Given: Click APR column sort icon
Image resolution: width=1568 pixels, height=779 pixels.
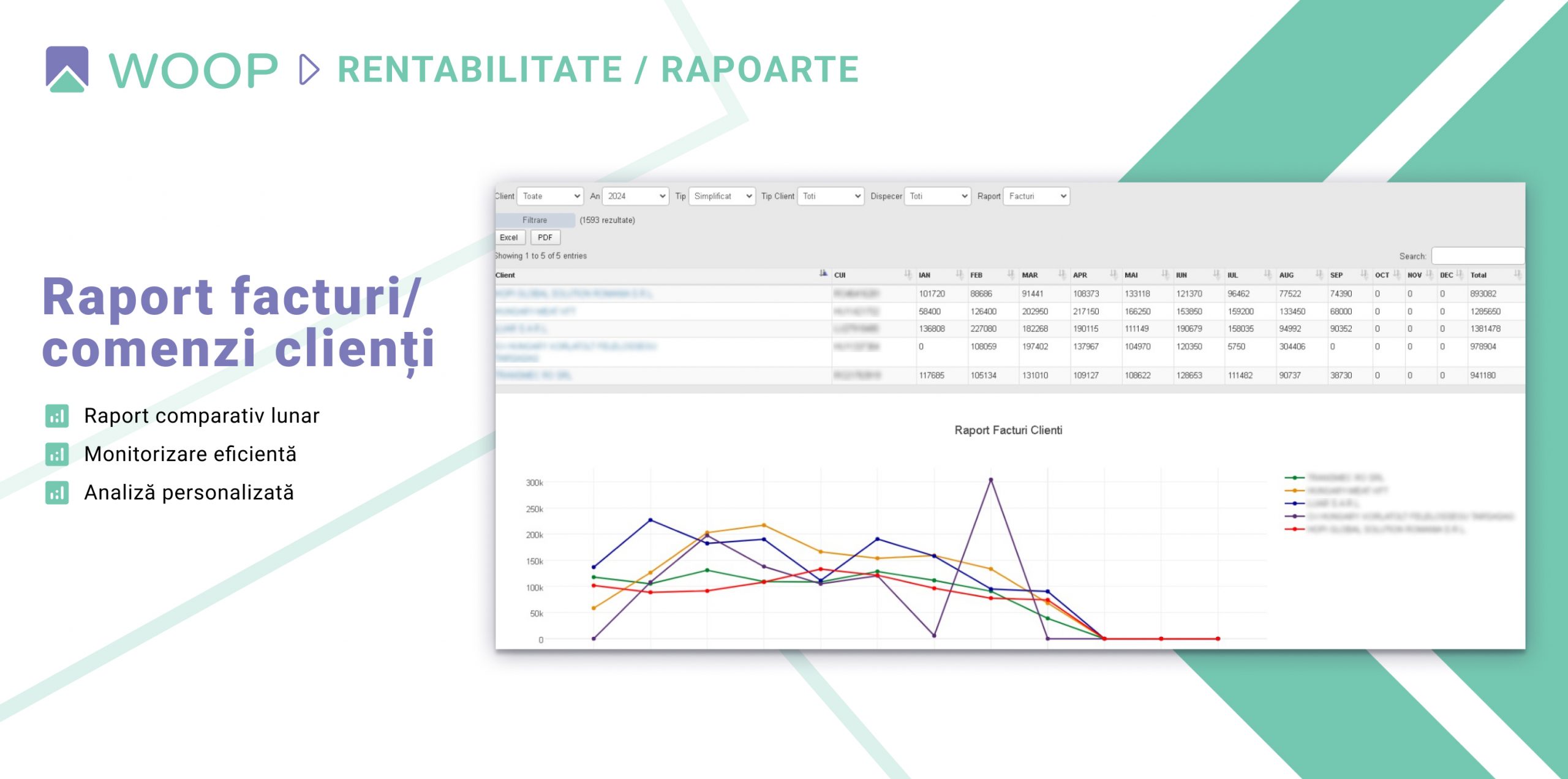Looking at the screenshot, I should tap(1114, 274).
